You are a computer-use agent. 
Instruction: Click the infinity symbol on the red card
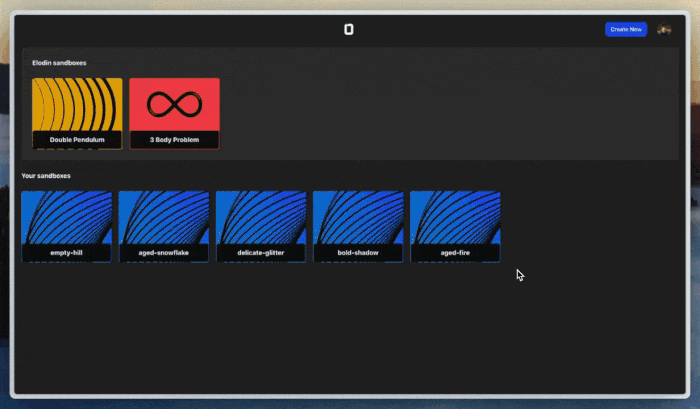click(174, 103)
